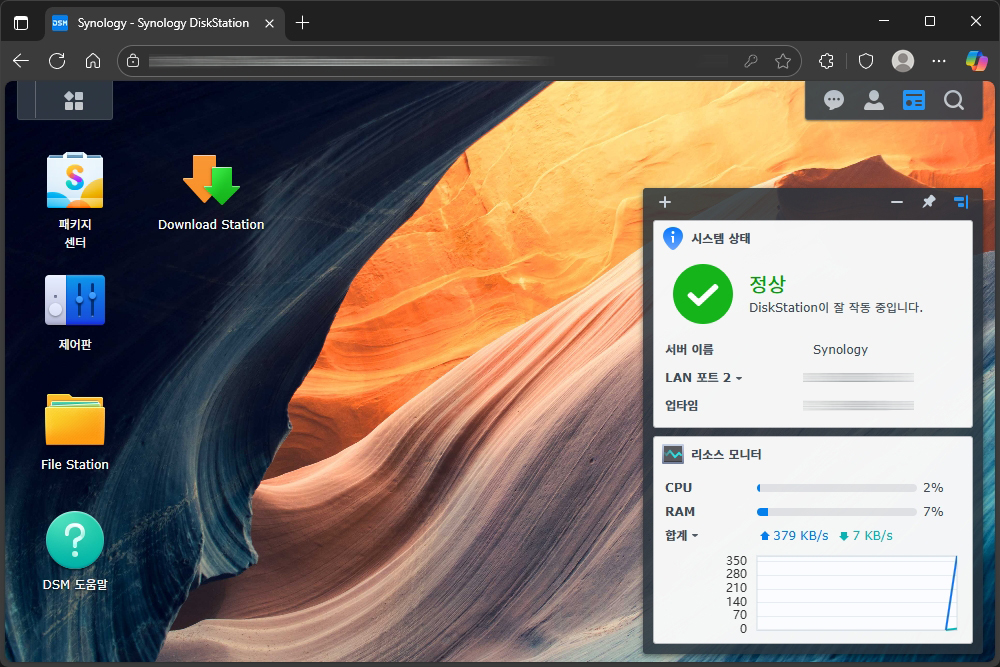Image resolution: width=1000 pixels, height=667 pixels.
Task: Open saved passwords key icon
Action: coord(751,61)
